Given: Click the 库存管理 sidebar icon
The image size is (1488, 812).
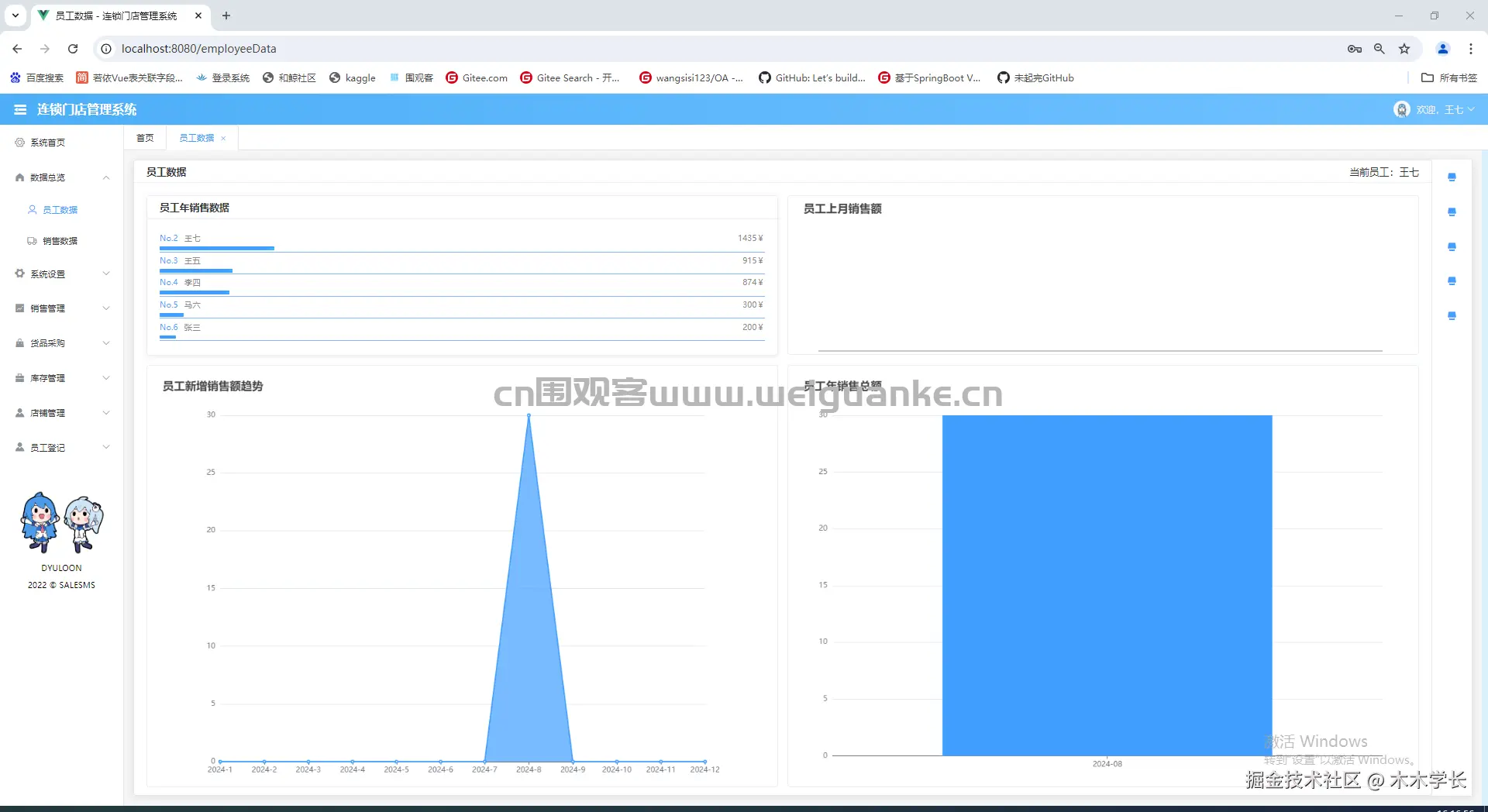Looking at the screenshot, I should click(20, 378).
